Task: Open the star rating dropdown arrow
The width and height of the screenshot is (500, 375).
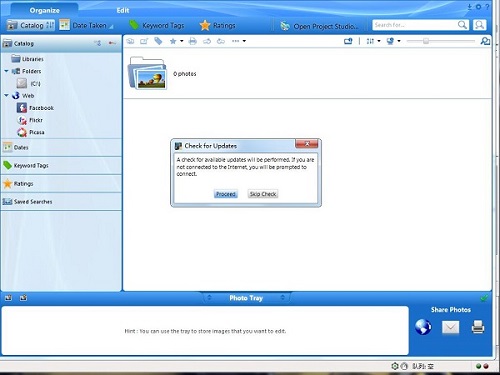Action: 182,41
